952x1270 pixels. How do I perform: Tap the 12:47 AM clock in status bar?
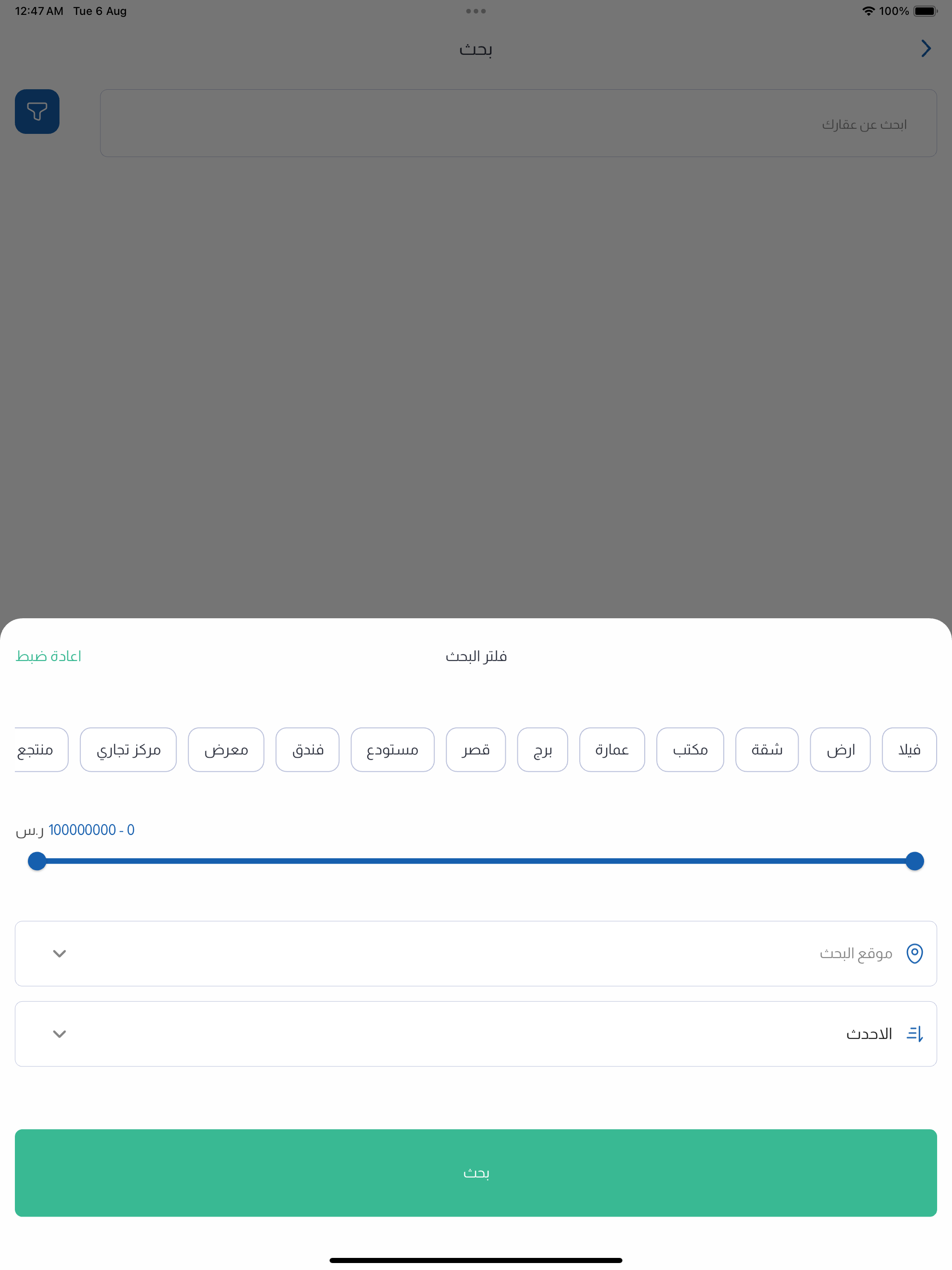coord(39,11)
